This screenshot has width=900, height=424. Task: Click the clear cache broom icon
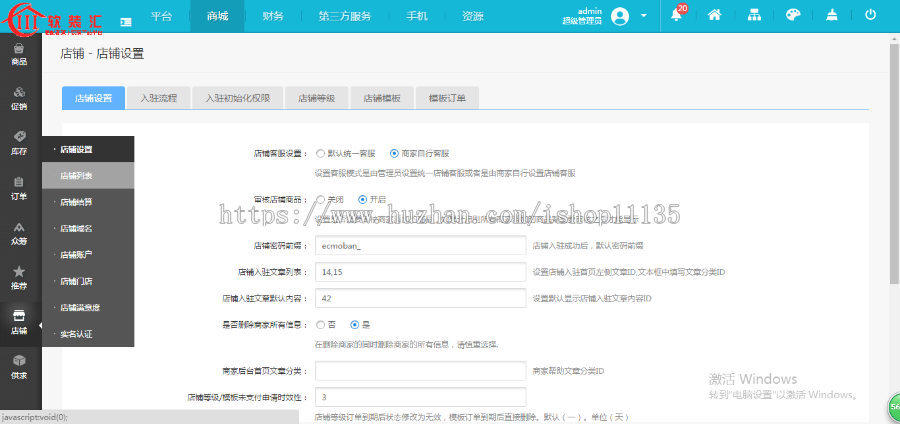click(832, 16)
